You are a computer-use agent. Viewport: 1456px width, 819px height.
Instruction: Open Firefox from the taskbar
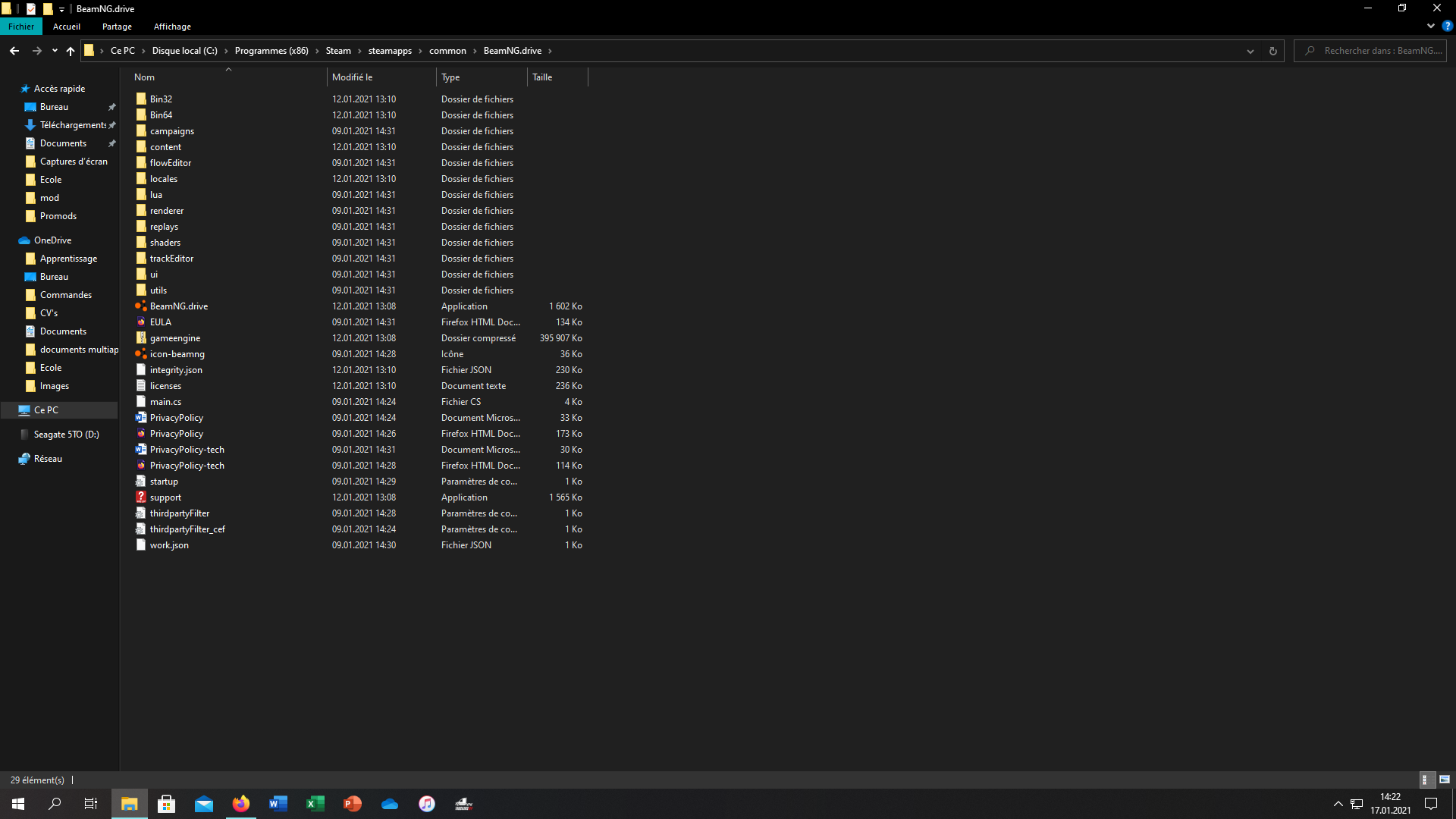241,804
